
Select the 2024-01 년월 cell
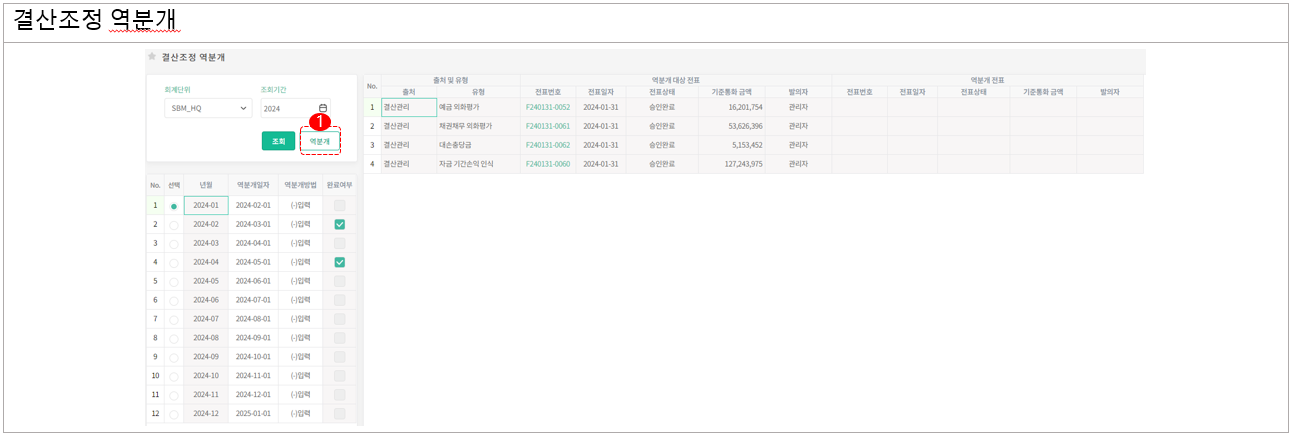click(205, 206)
